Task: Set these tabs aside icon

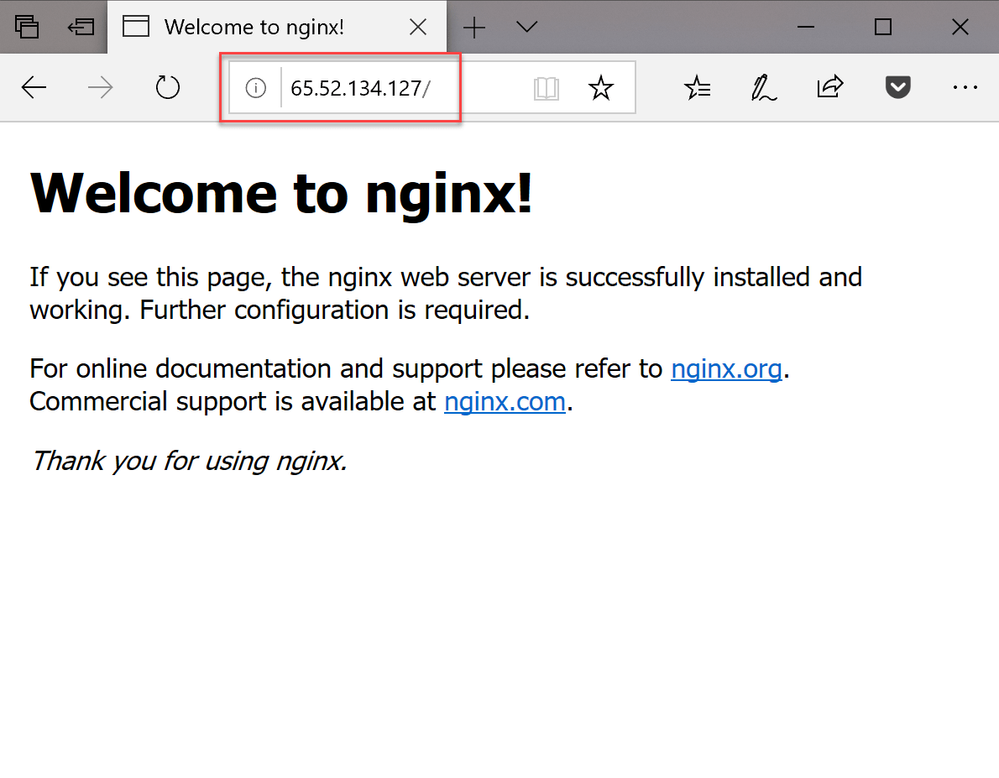Action: [80, 27]
